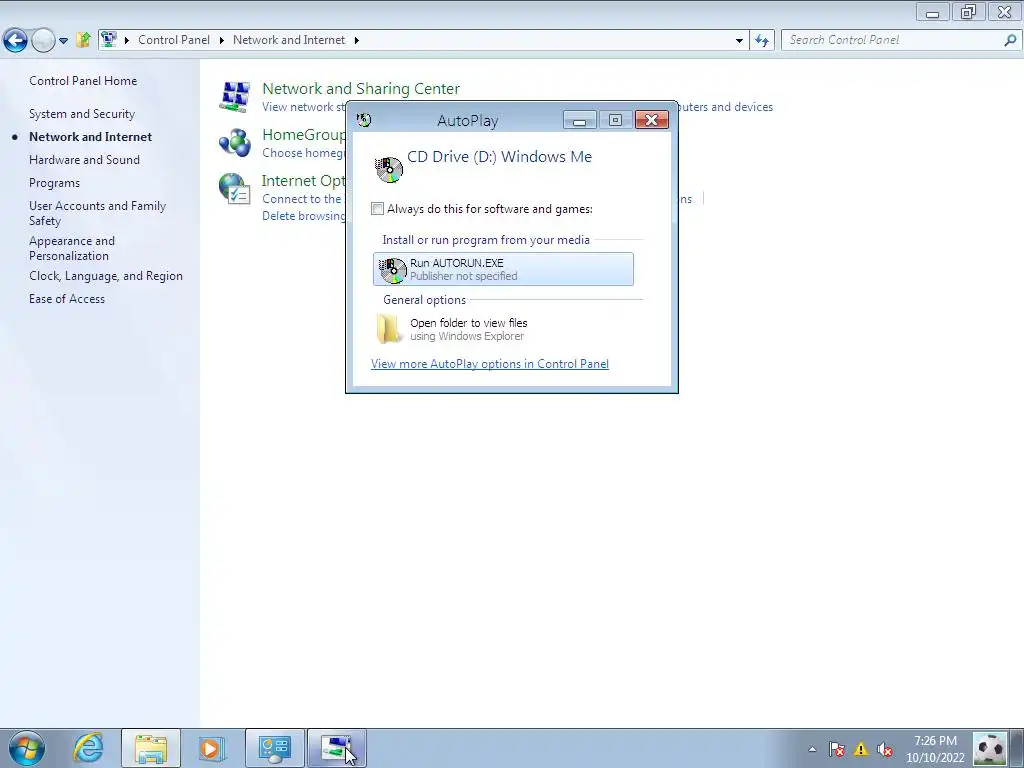Click the Control Panel address bar icon

(109, 40)
